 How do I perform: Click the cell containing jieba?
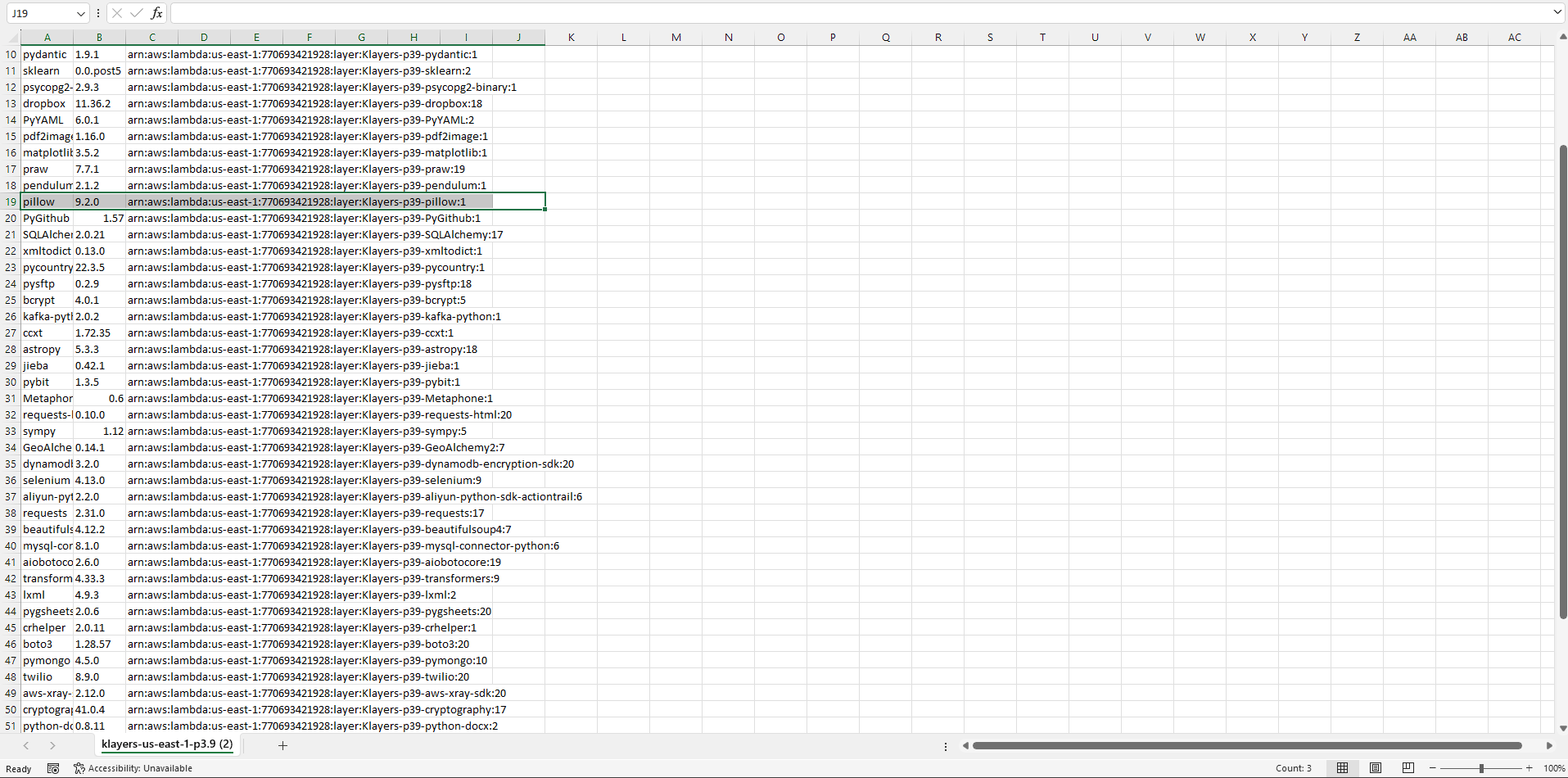point(47,365)
